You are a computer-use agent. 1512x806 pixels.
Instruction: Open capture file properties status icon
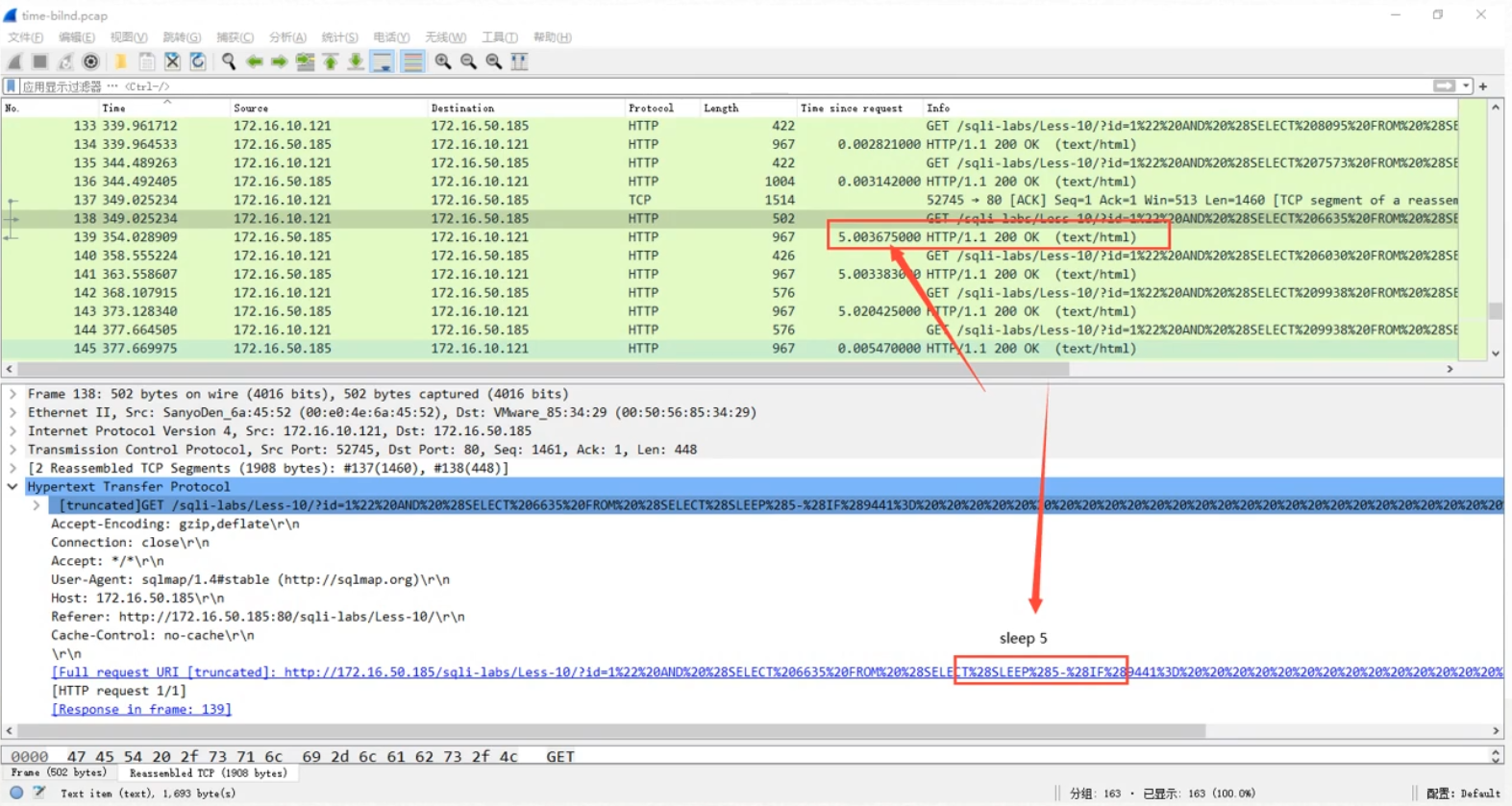pyautogui.click(x=39, y=793)
